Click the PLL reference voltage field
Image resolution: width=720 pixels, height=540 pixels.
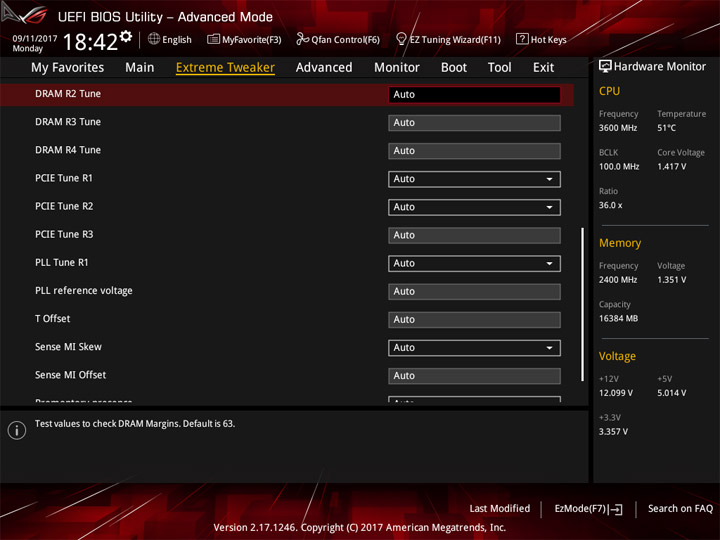(474, 292)
